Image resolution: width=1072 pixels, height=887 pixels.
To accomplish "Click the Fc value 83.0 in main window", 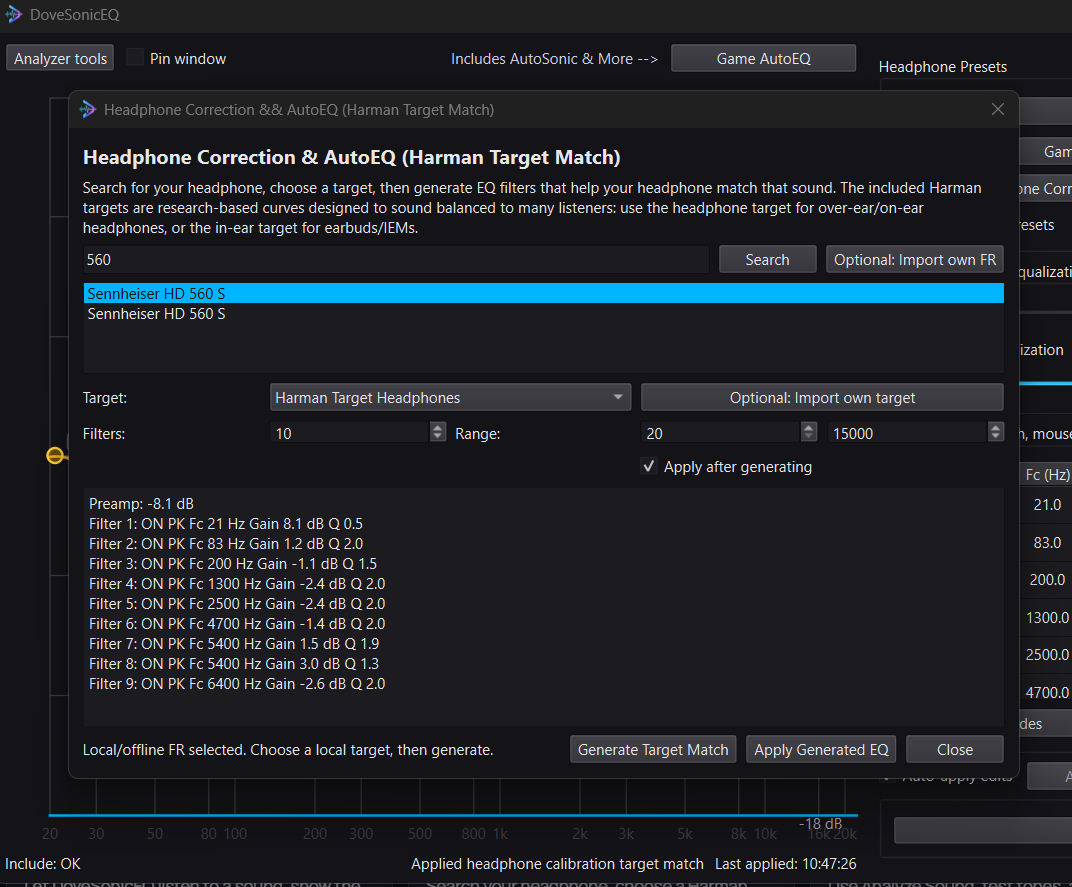I will click(x=1047, y=542).
